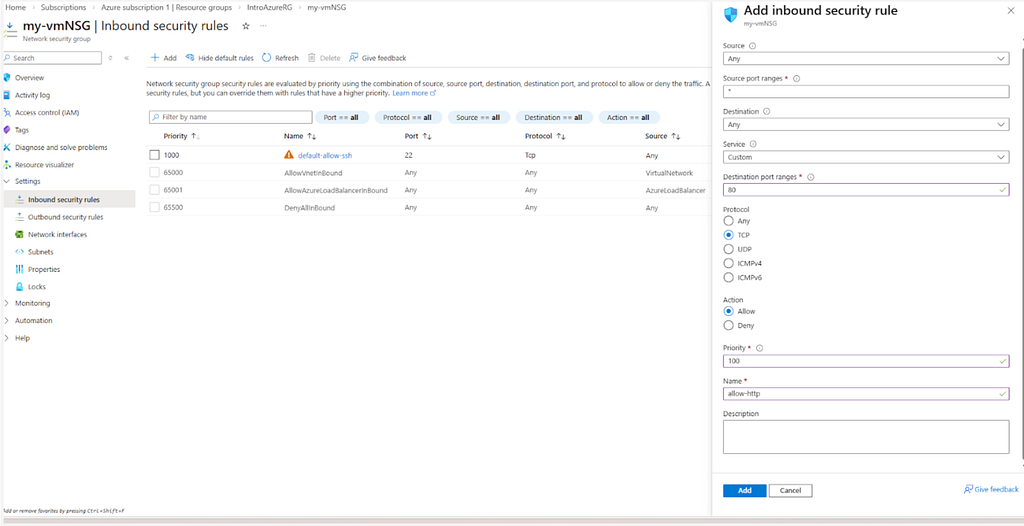The image size is (1024, 526).
Task: Open the Service dropdown set to Custom
Action: click(x=866, y=157)
